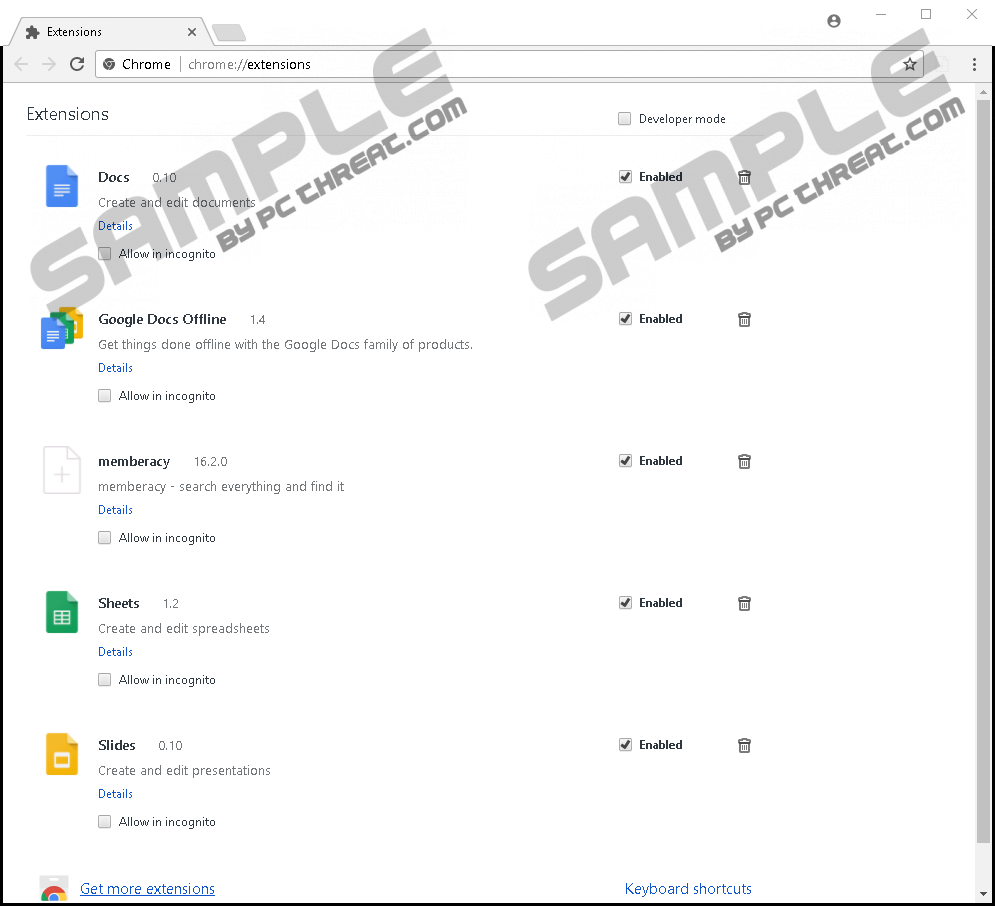Remove the Docs extension with trash icon
This screenshot has width=995, height=906.
coord(744,178)
